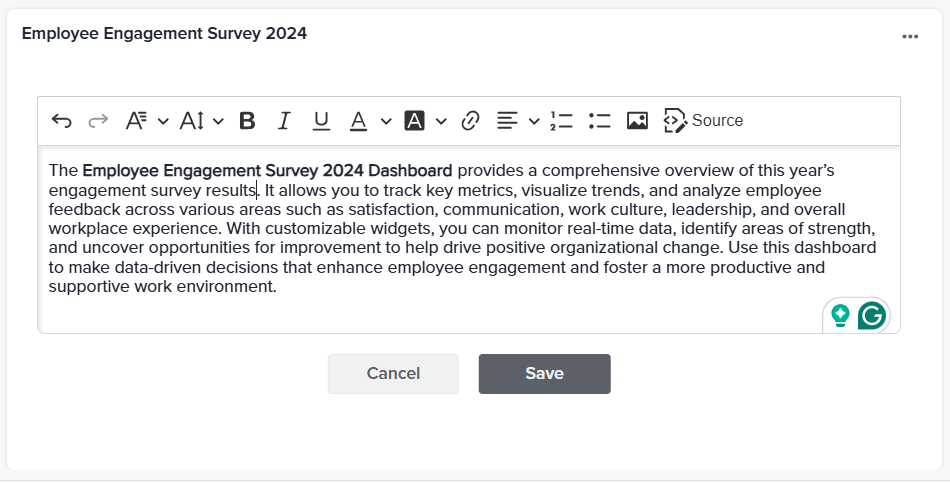Click the Cancel button
Screen dimensions: 950x483
[x=393, y=374]
